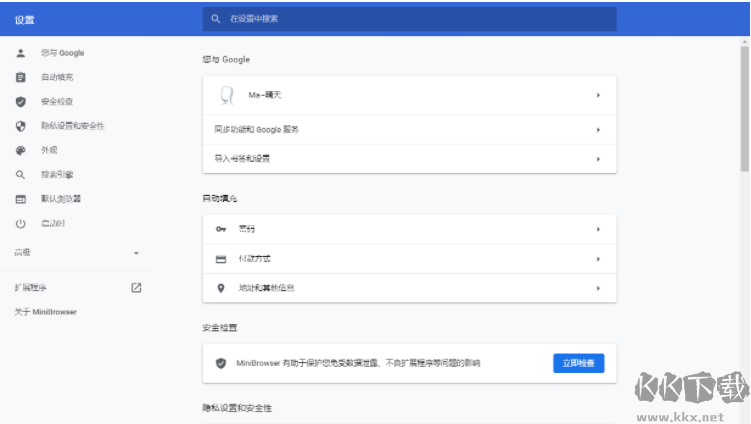Open 关于 MiniBrowser page
Image resolution: width=751 pixels, height=424 pixels.
point(45,312)
